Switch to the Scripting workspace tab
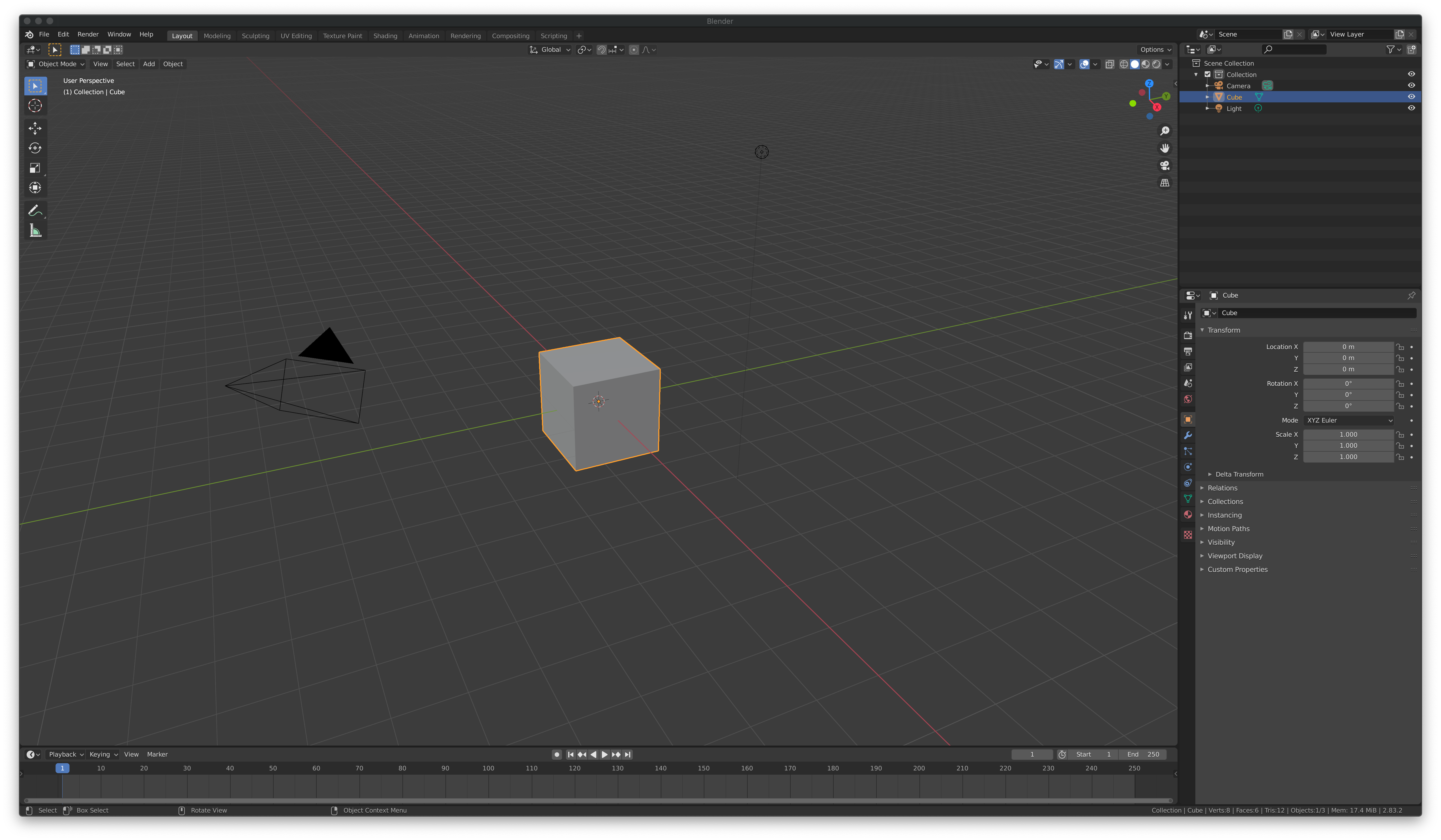 coord(554,36)
